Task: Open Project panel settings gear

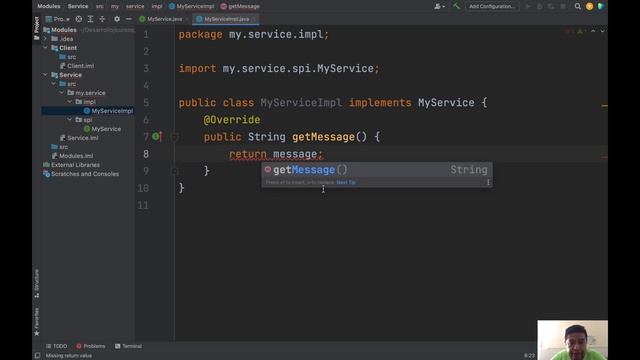Action: pos(117,19)
